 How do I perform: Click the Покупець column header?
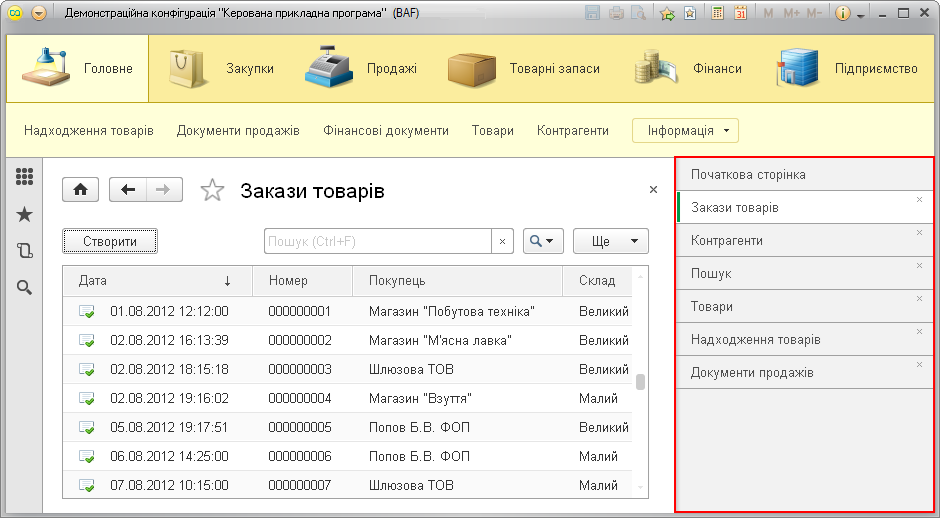pyautogui.click(x=457, y=281)
